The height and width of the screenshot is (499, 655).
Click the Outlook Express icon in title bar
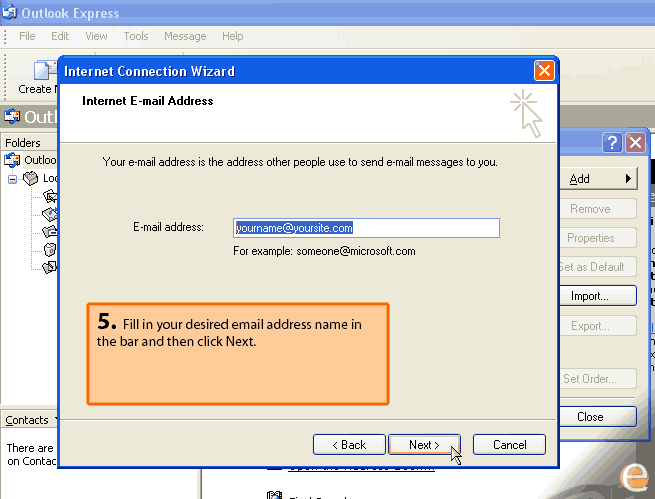point(12,13)
